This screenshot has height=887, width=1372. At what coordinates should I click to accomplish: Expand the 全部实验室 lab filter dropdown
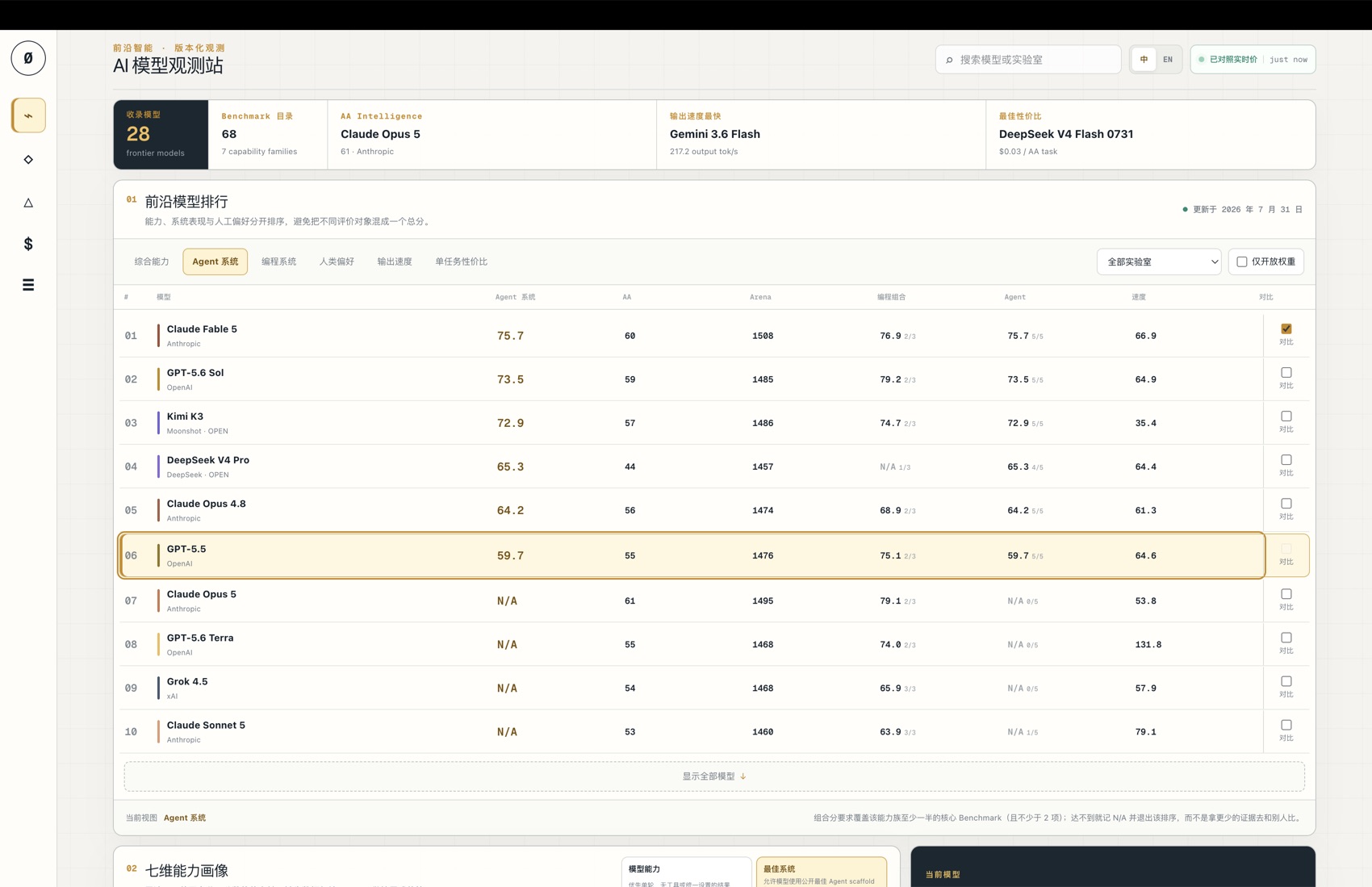click(1159, 261)
